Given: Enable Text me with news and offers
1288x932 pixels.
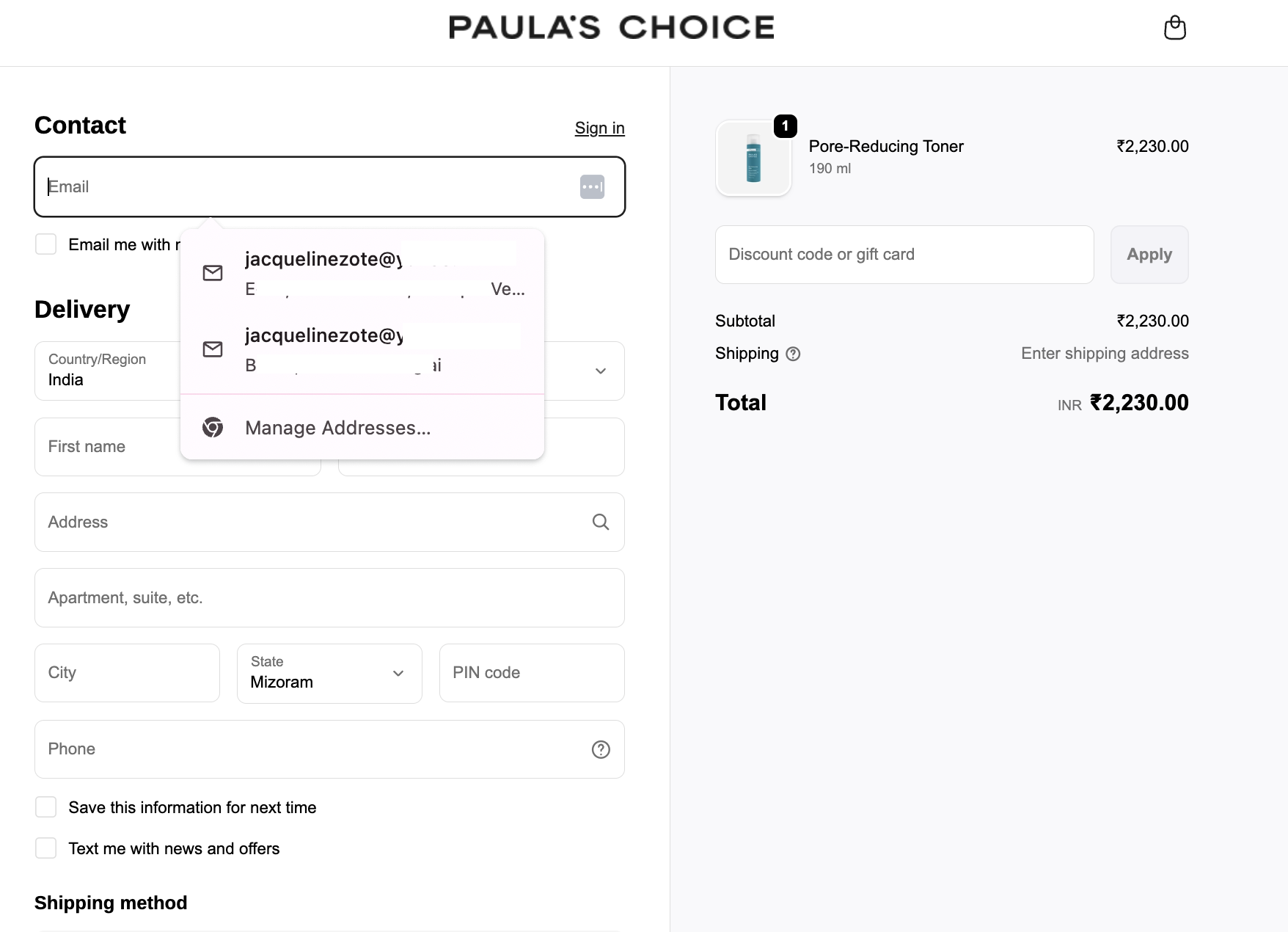Looking at the screenshot, I should pos(45,848).
